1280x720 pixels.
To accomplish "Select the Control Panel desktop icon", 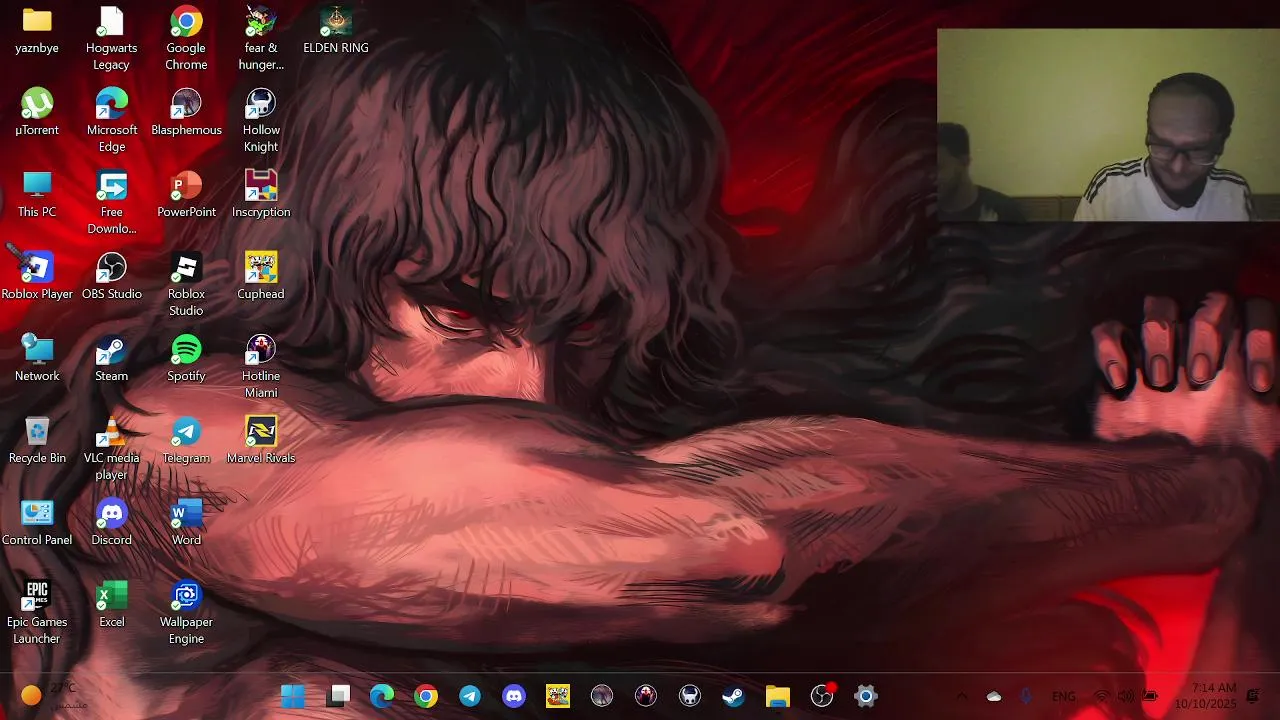I will 37,522.
